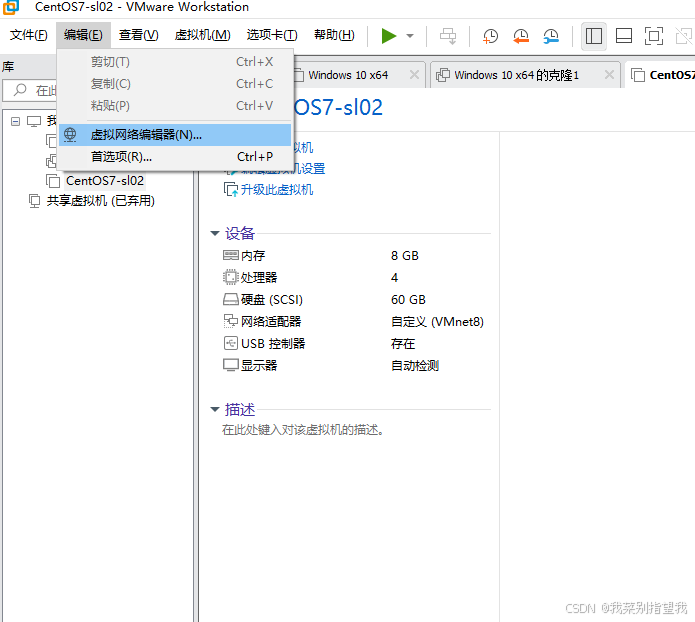The height and width of the screenshot is (622, 695).
Task: Click the VMware Workstation logo in title bar
Action: (x=11, y=7)
